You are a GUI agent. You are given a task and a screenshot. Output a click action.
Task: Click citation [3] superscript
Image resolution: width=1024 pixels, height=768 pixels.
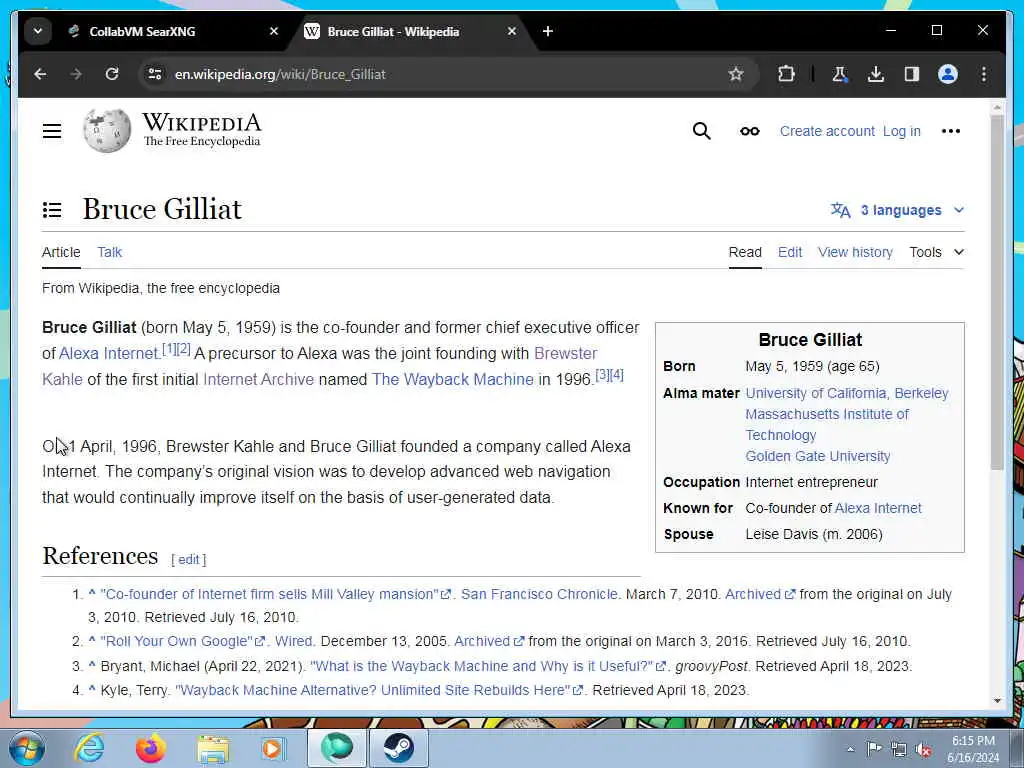602,375
